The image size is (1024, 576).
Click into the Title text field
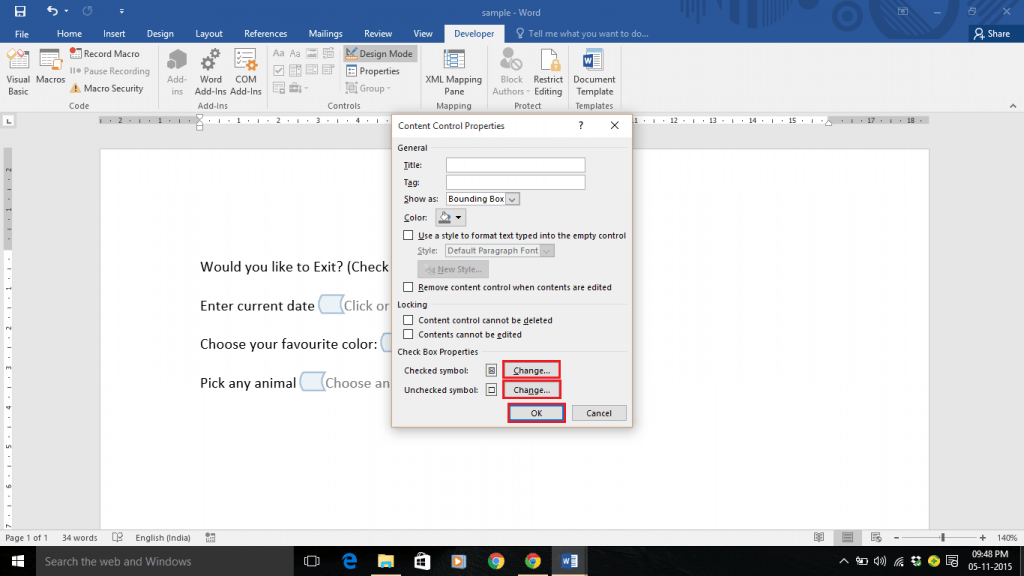click(x=515, y=165)
